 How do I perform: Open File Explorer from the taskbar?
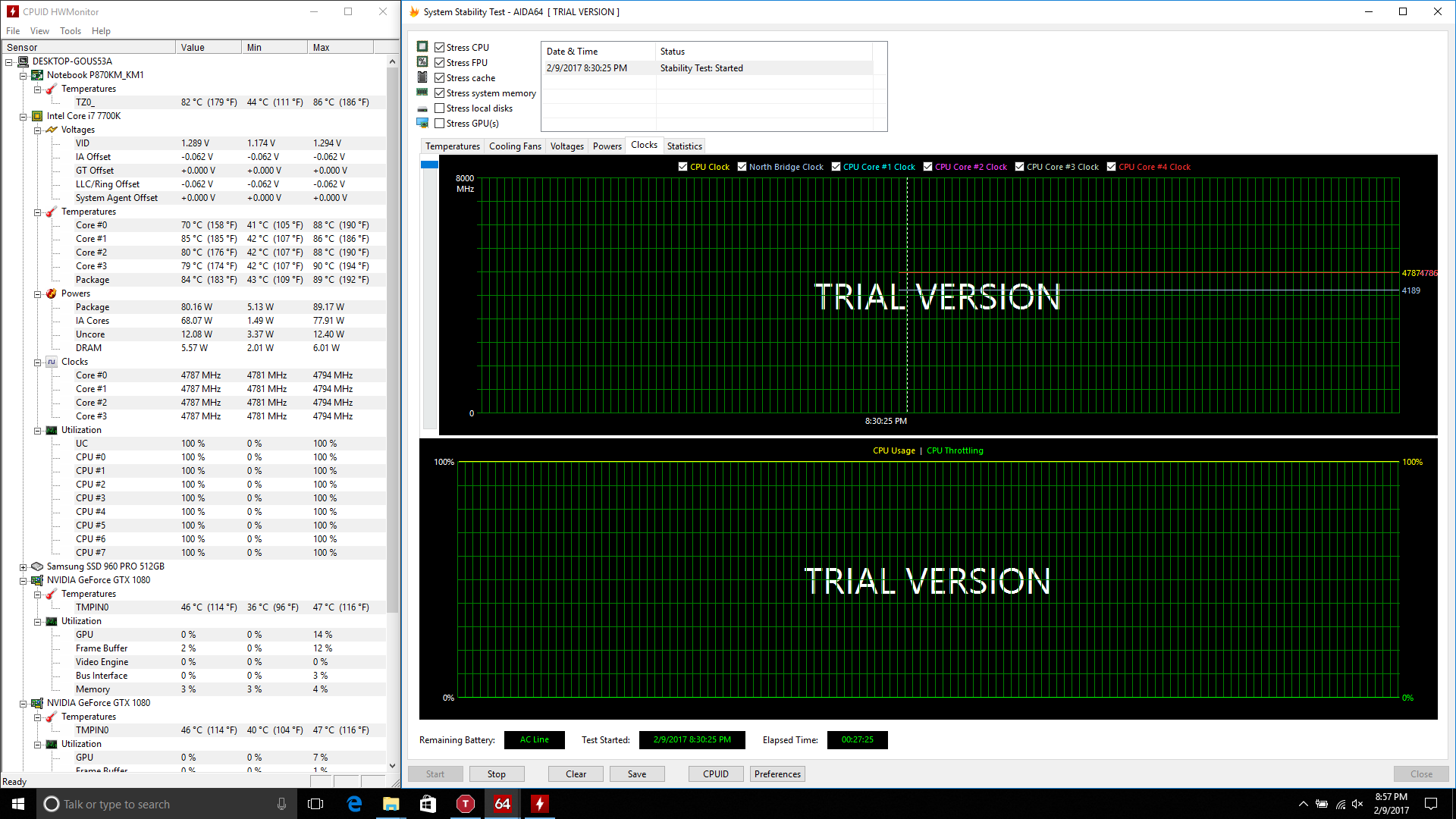391,804
